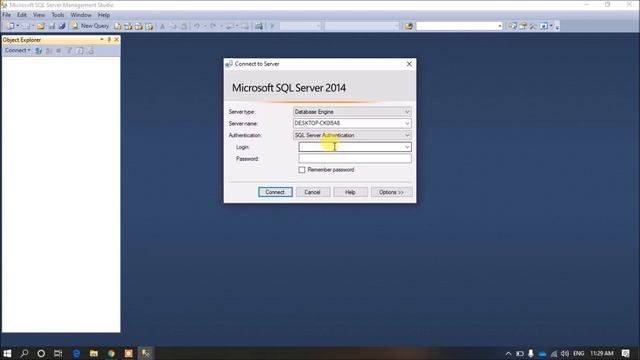640x360 pixels.
Task: Open the Help menu
Action: (x=104, y=15)
